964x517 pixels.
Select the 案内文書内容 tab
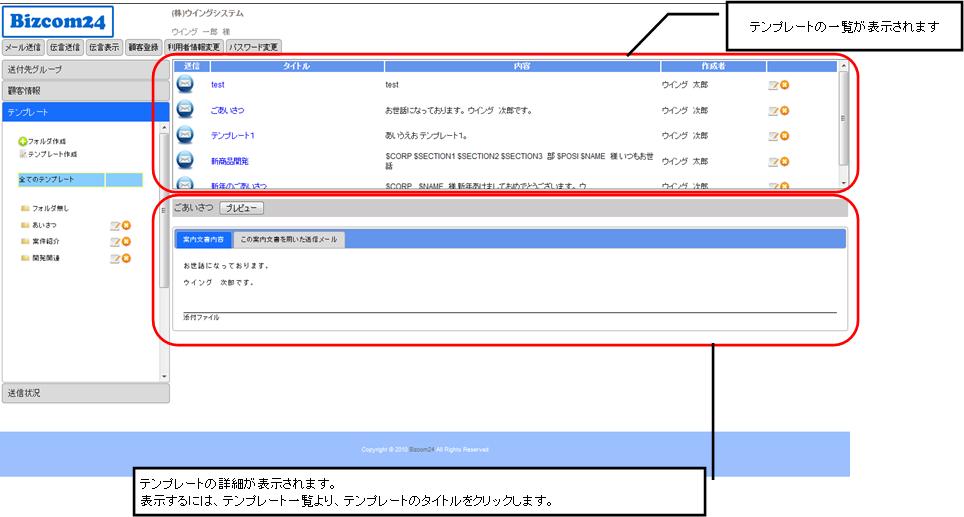click(203, 240)
